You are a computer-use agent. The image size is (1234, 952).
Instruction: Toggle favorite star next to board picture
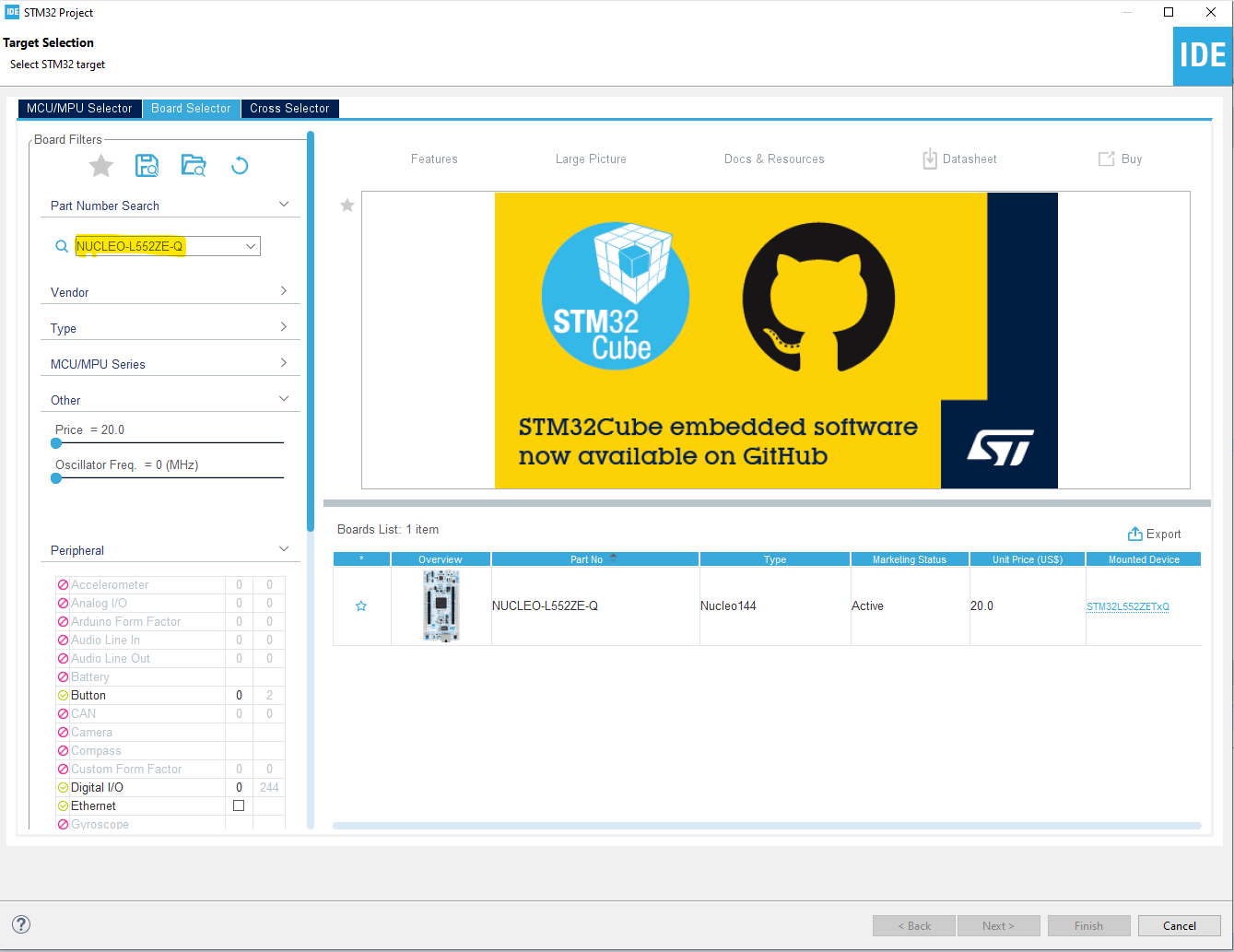347,205
